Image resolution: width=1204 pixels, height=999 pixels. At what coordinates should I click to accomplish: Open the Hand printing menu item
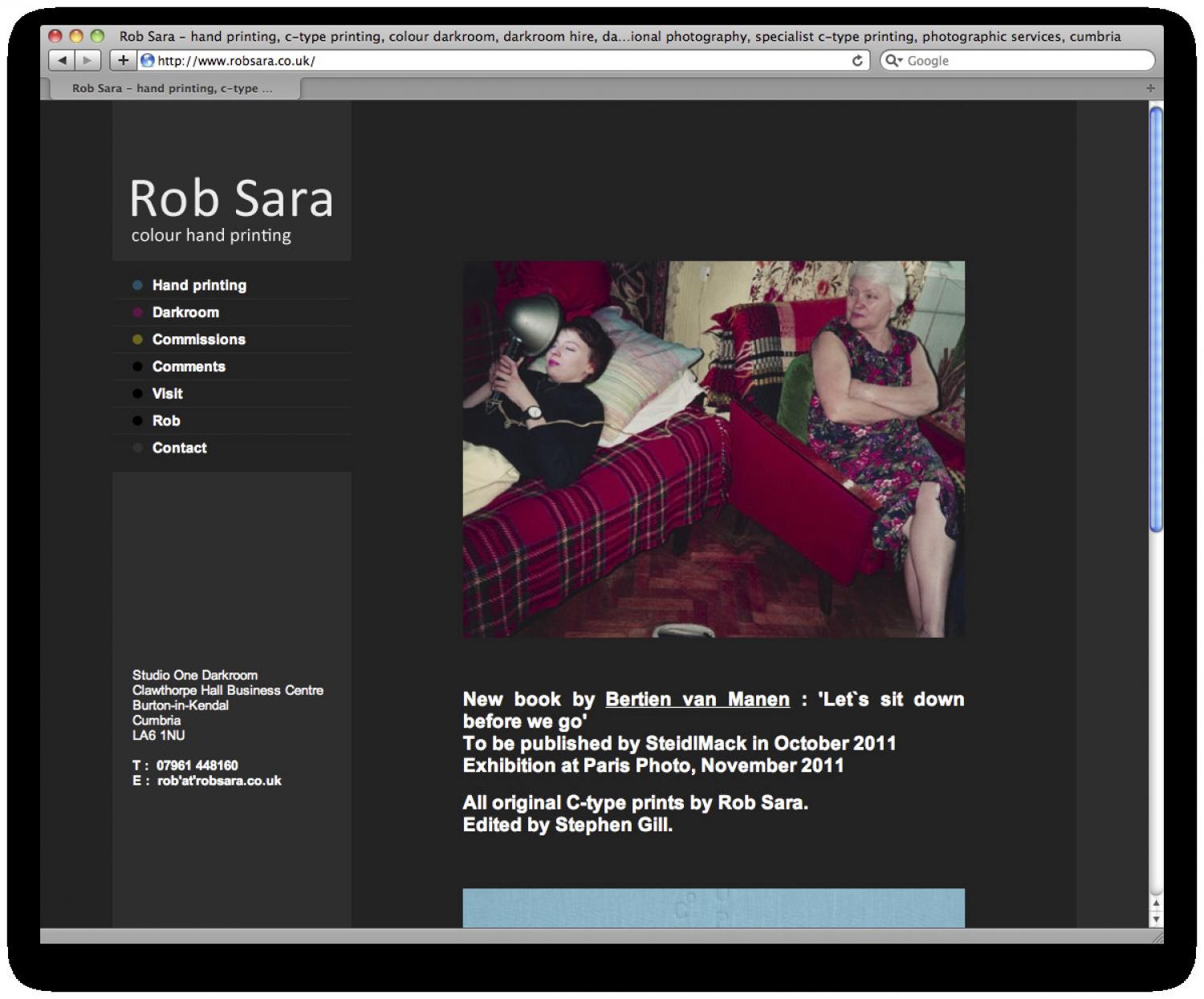[199, 285]
